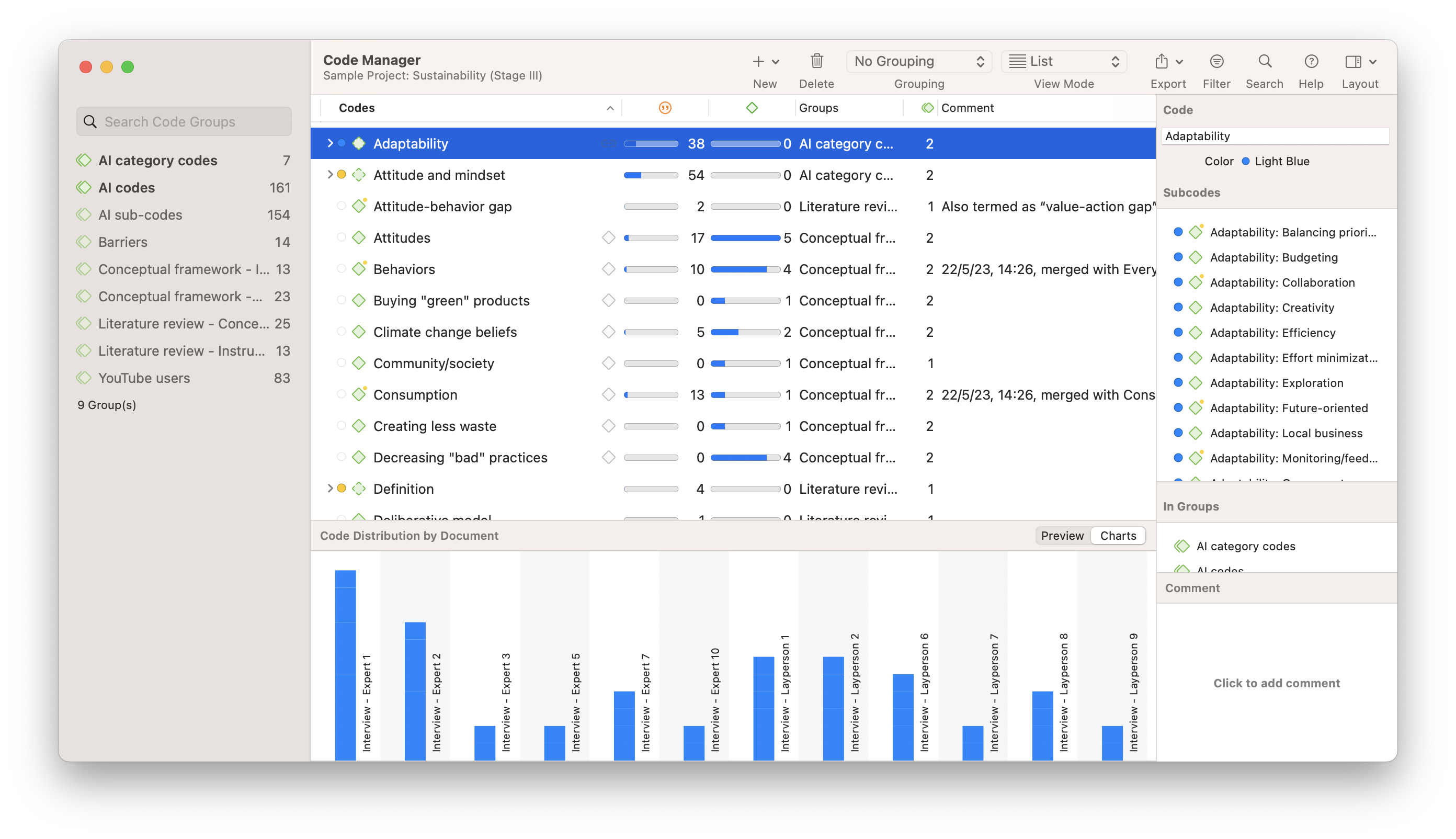Open the Help icon

tap(1311, 61)
